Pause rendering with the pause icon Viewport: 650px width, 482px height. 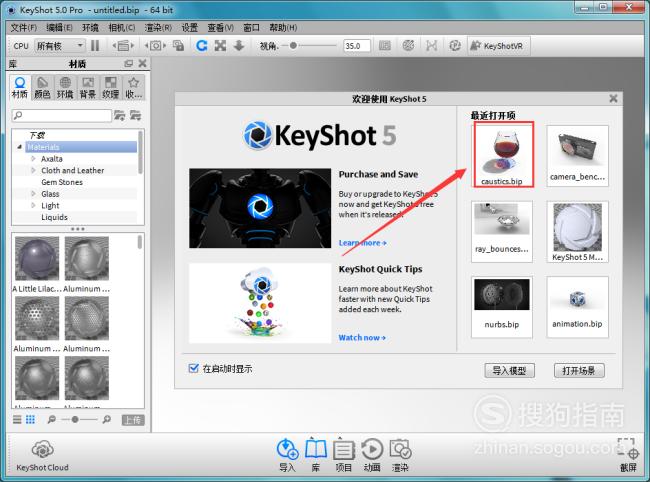95,45
